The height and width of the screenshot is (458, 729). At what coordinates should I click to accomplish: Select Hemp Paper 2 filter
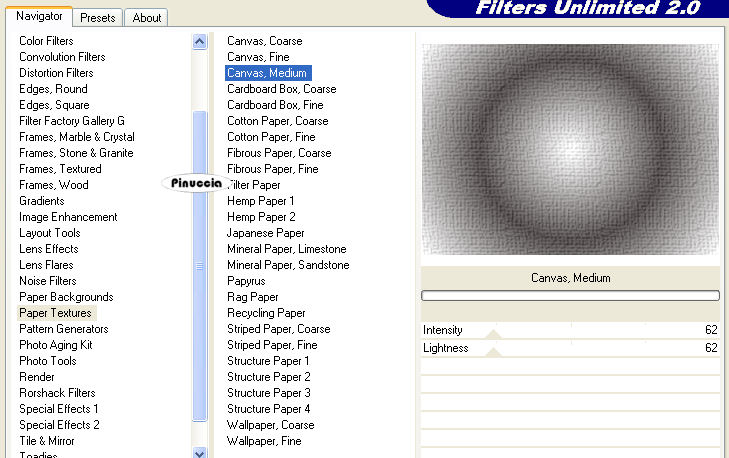pyautogui.click(x=261, y=217)
